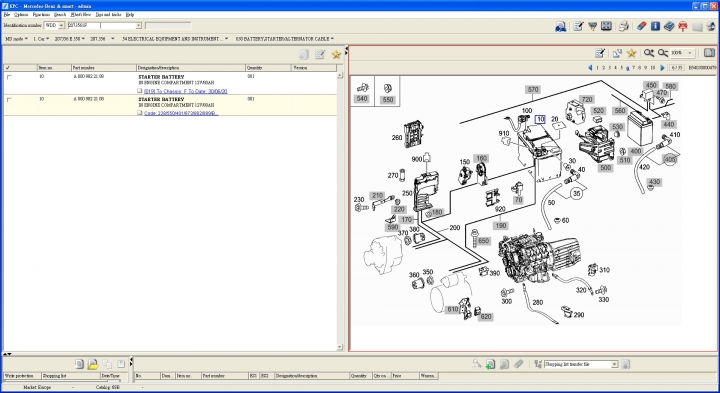Viewport: 720px width, 393px height.
Task: Zoom in on the parts diagram
Action: tap(648, 53)
